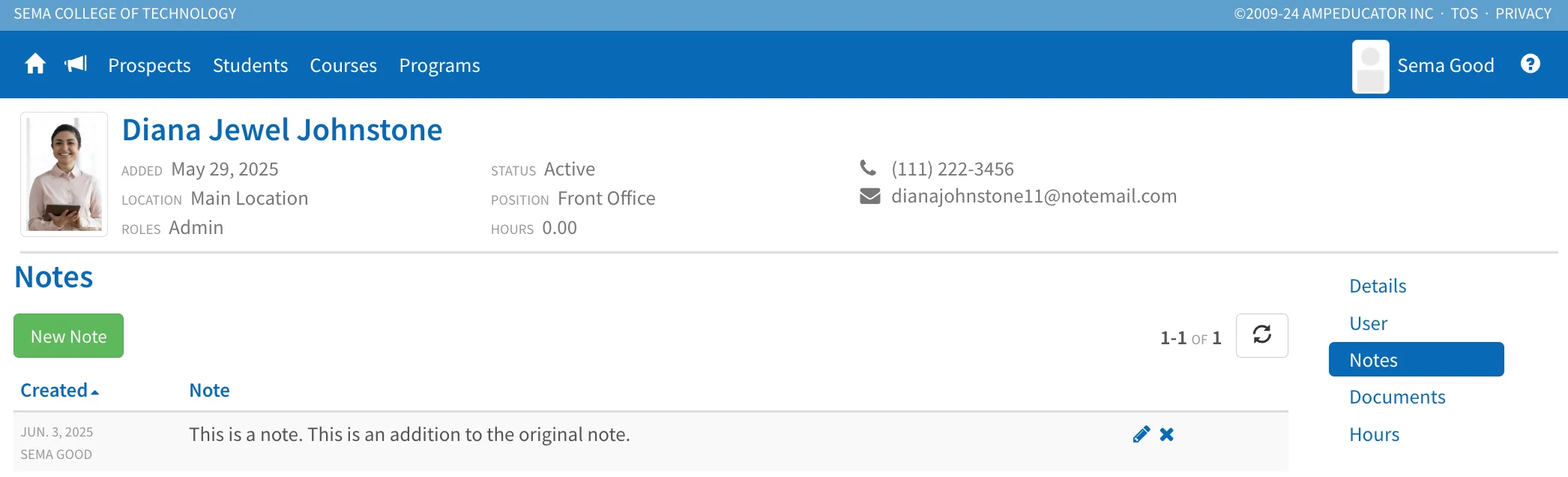Switch to the Details tab

pyautogui.click(x=1378, y=286)
